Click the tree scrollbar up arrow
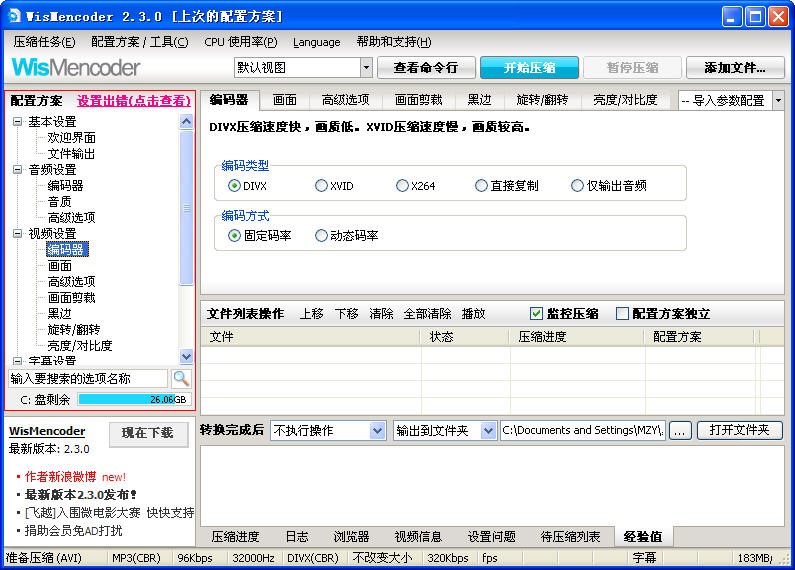This screenshot has height=570, width=795. pos(187,122)
